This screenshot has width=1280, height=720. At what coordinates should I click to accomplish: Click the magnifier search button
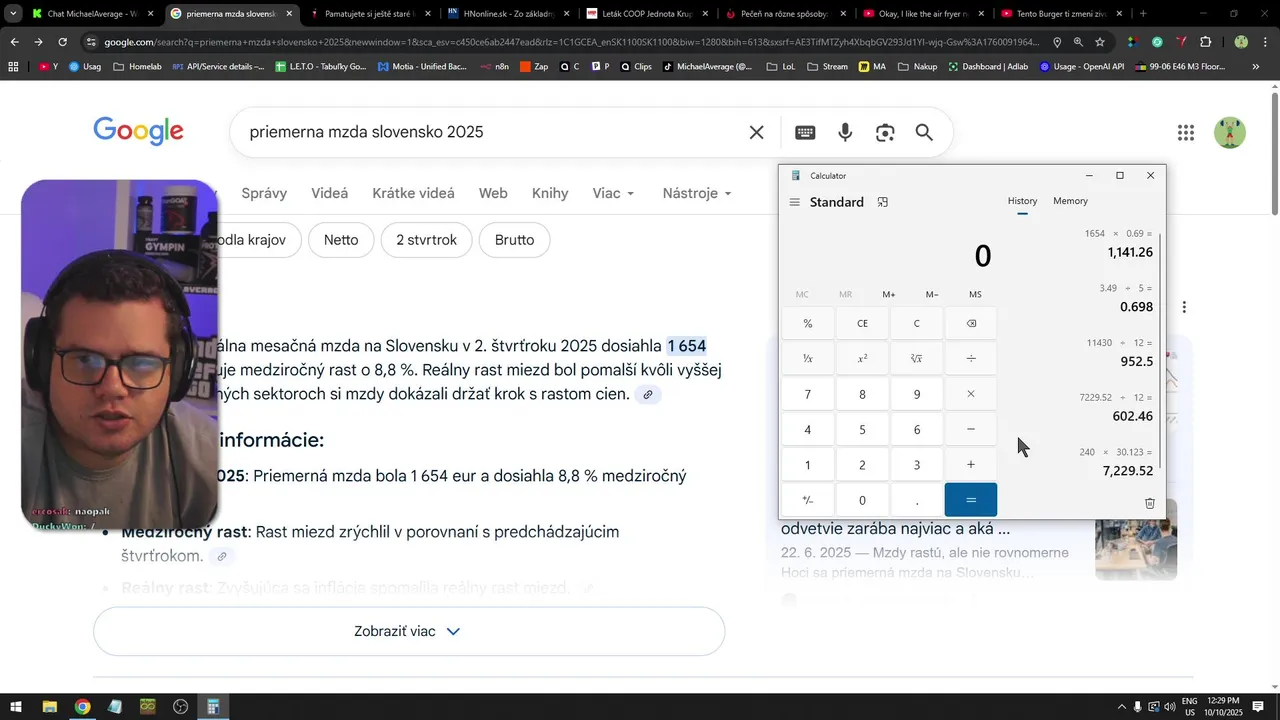tap(924, 132)
